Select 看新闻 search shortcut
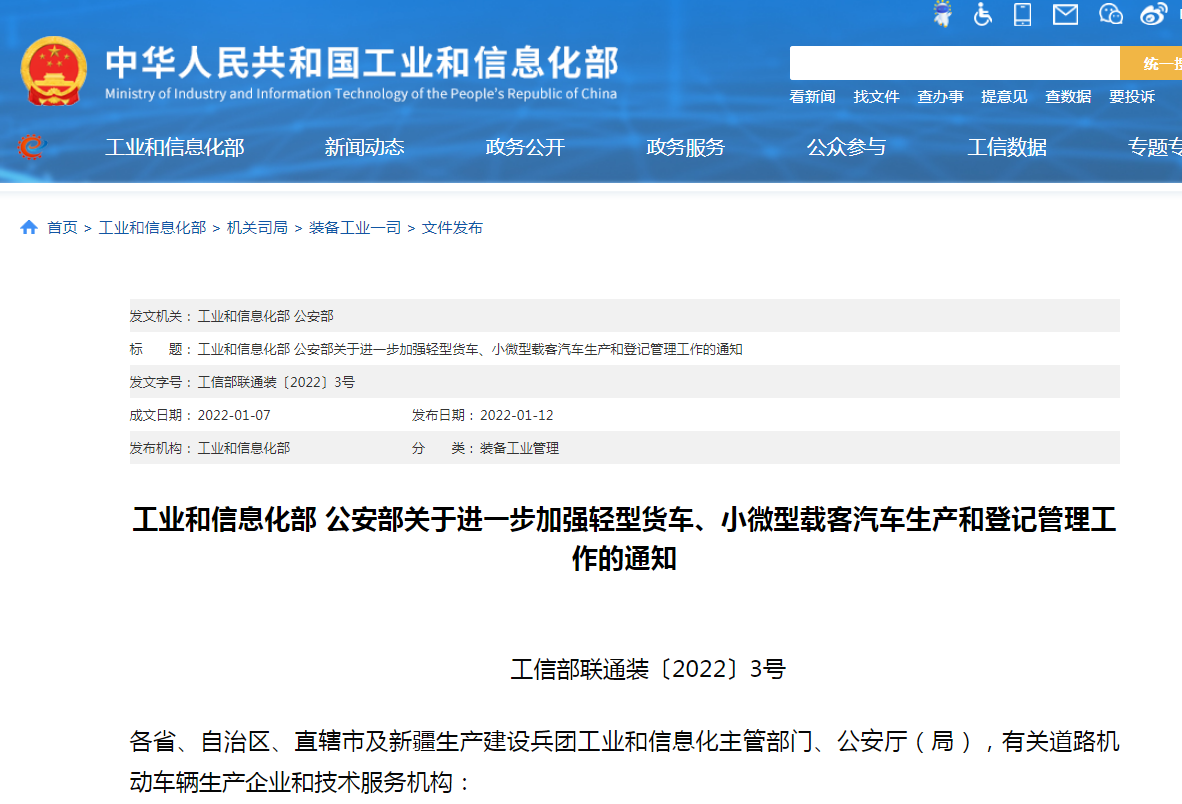1182x804 pixels. tap(812, 96)
